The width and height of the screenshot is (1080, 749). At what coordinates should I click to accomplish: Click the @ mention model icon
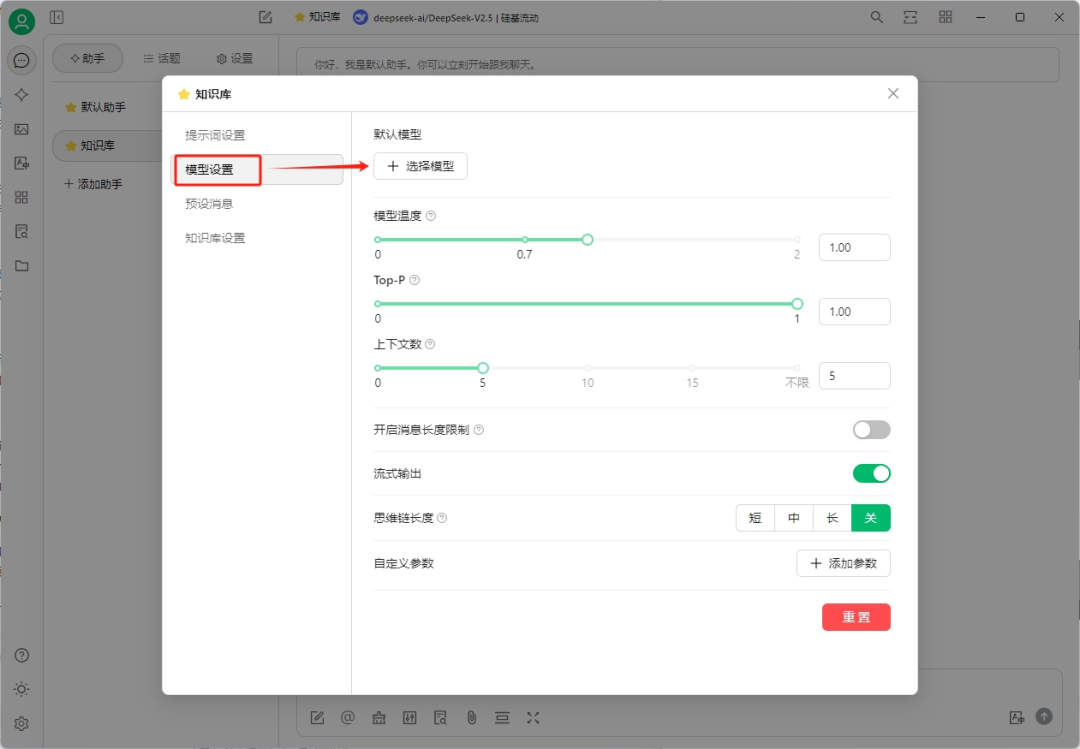click(x=348, y=718)
